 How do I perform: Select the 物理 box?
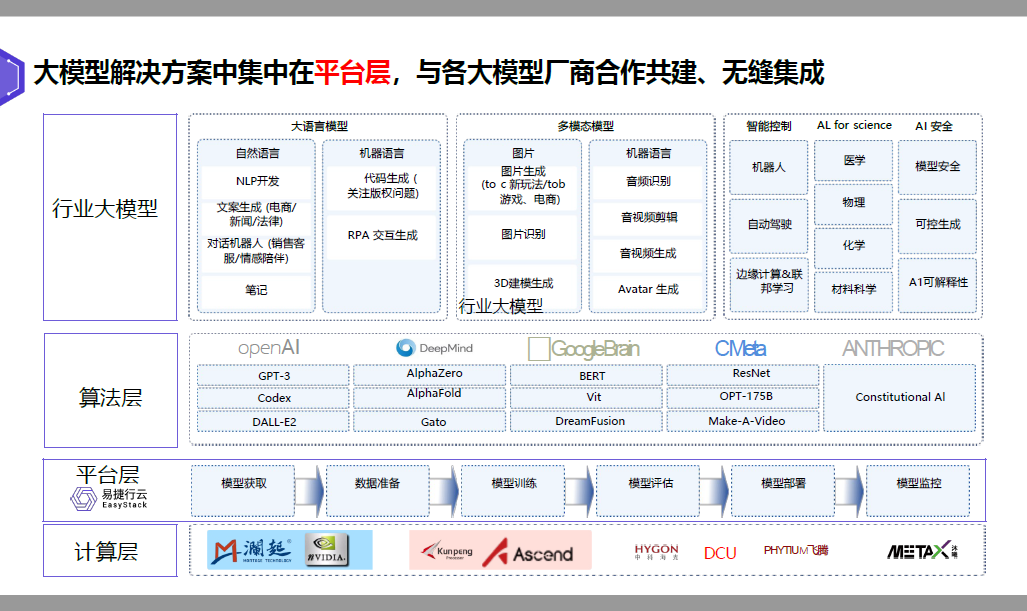(853, 204)
